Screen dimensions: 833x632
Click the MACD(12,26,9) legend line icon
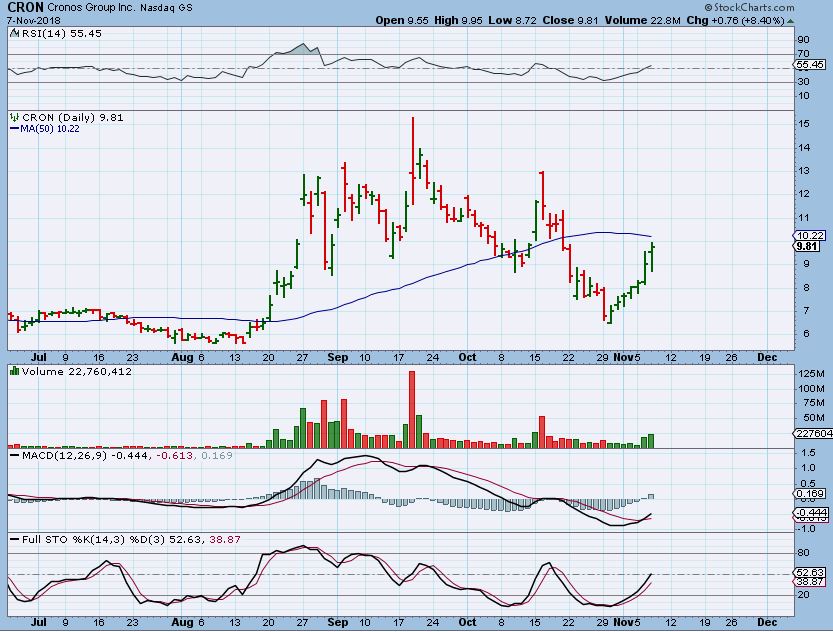12,456
